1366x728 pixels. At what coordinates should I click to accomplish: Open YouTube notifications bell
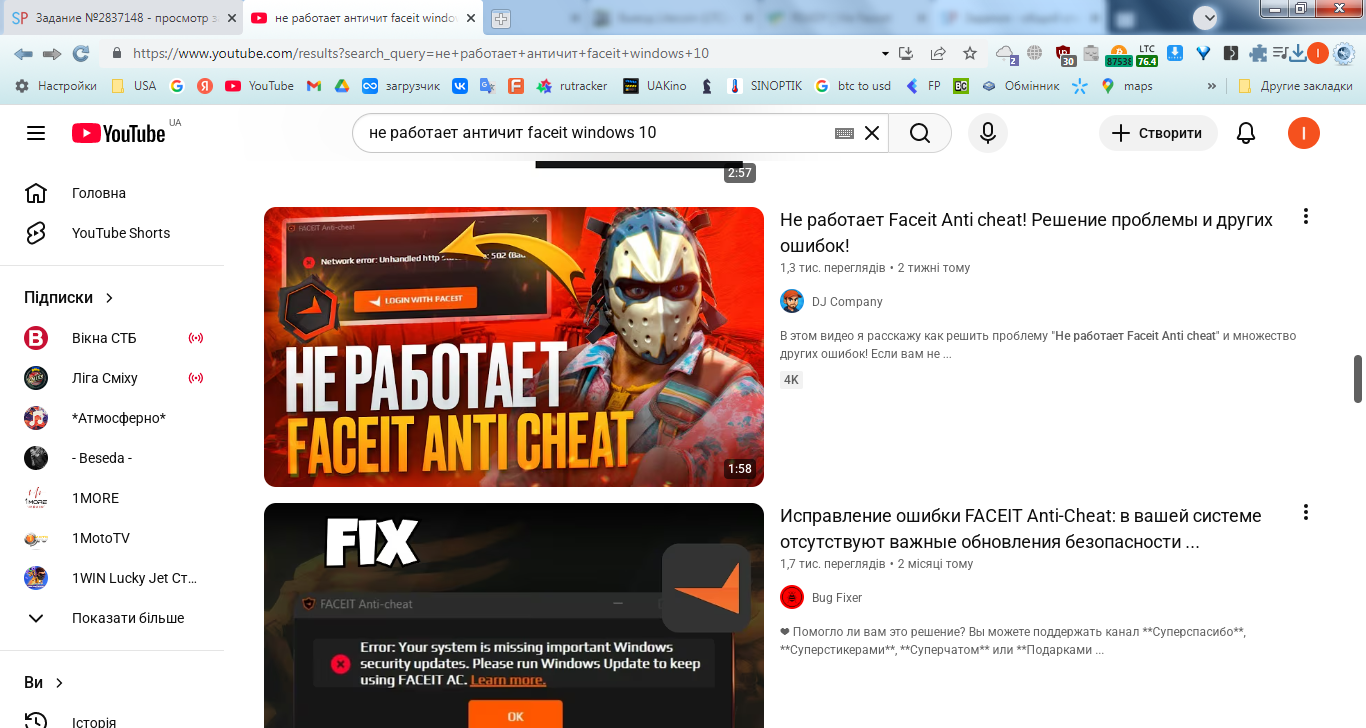click(1246, 133)
